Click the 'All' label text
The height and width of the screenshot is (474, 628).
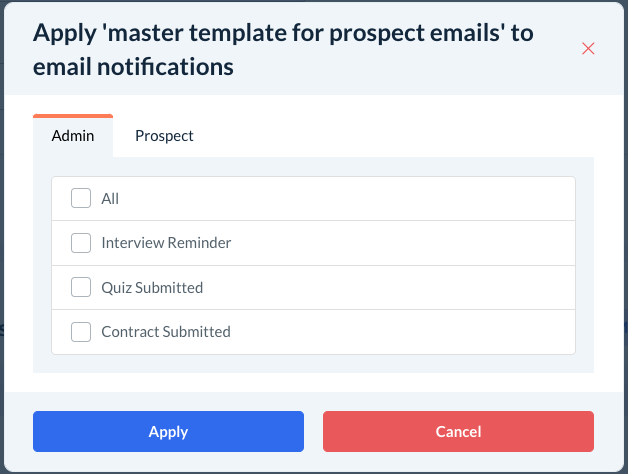pos(110,199)
